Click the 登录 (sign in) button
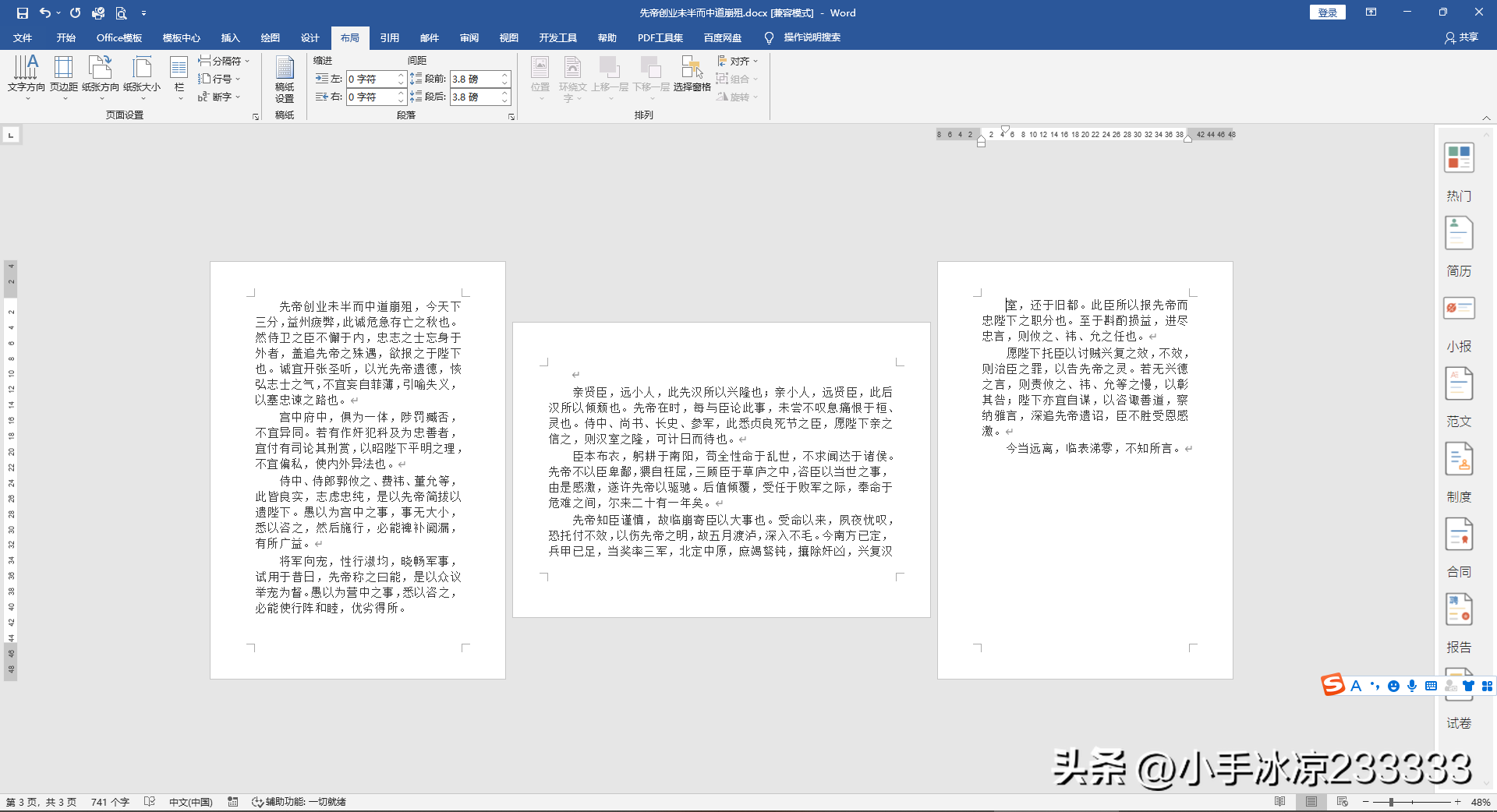 [x=1326, y=12]
